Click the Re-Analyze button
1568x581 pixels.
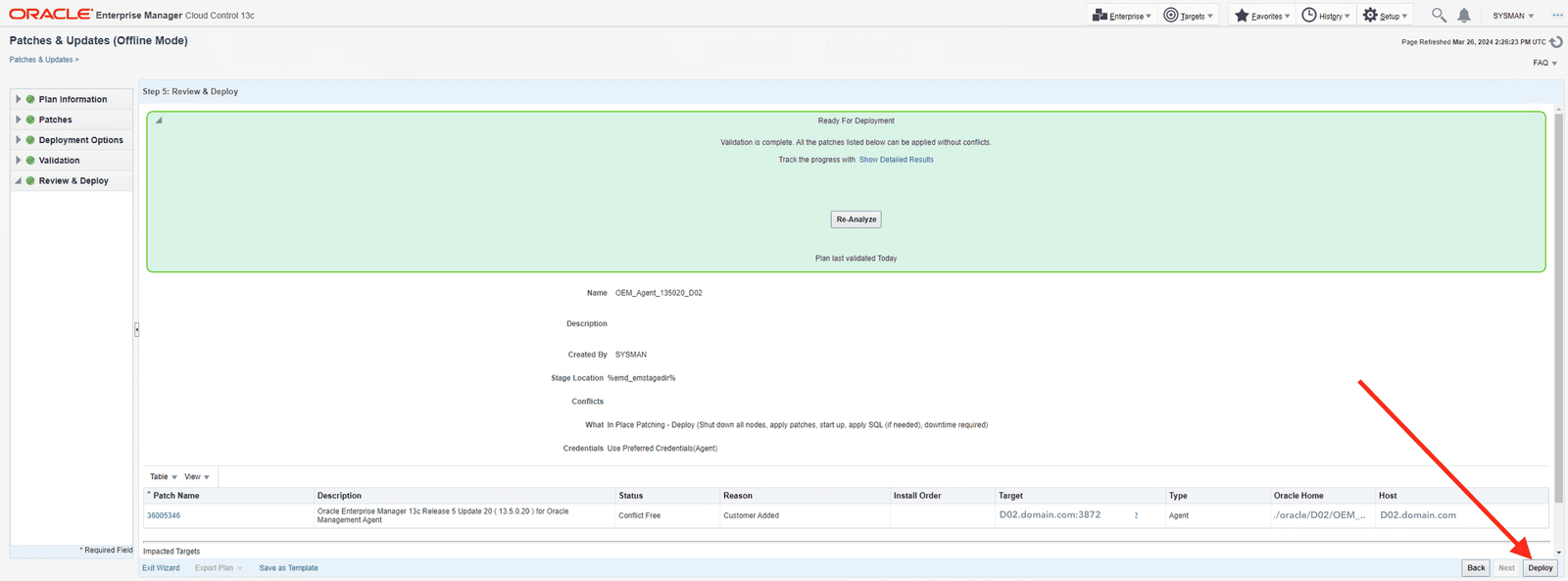[856, 219]
